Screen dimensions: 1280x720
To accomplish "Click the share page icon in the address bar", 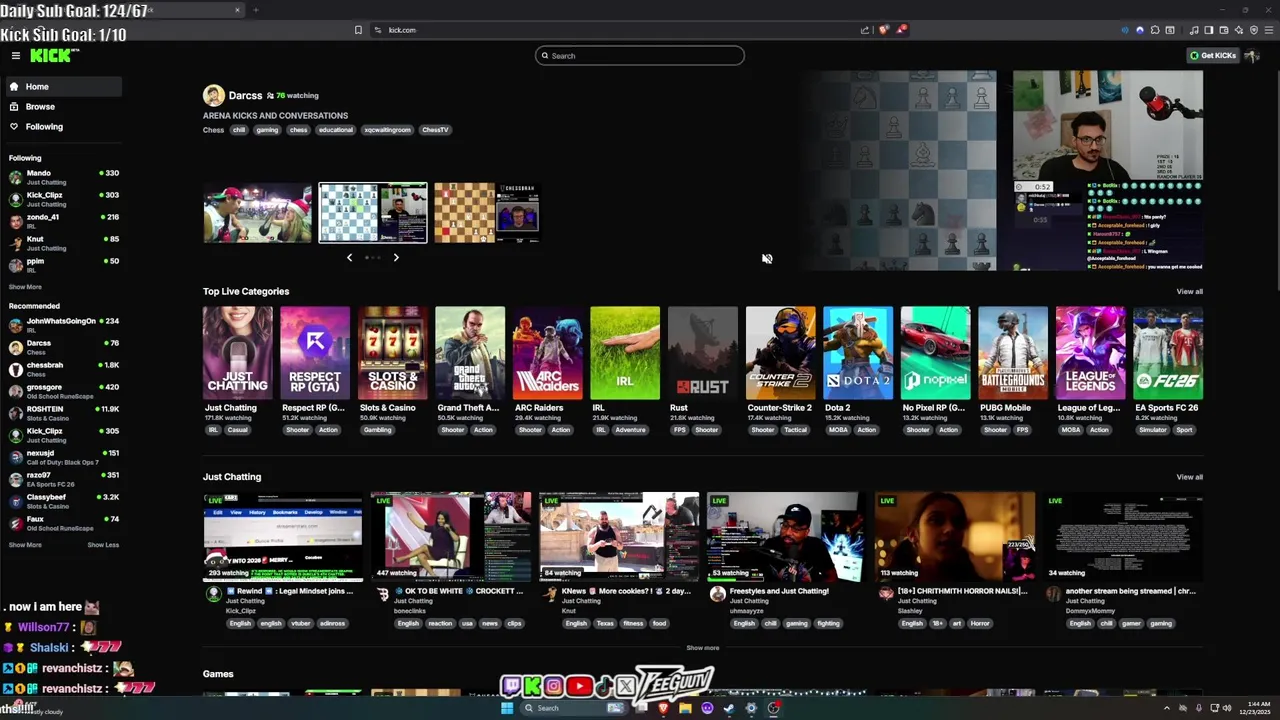I will coord(865,30).
